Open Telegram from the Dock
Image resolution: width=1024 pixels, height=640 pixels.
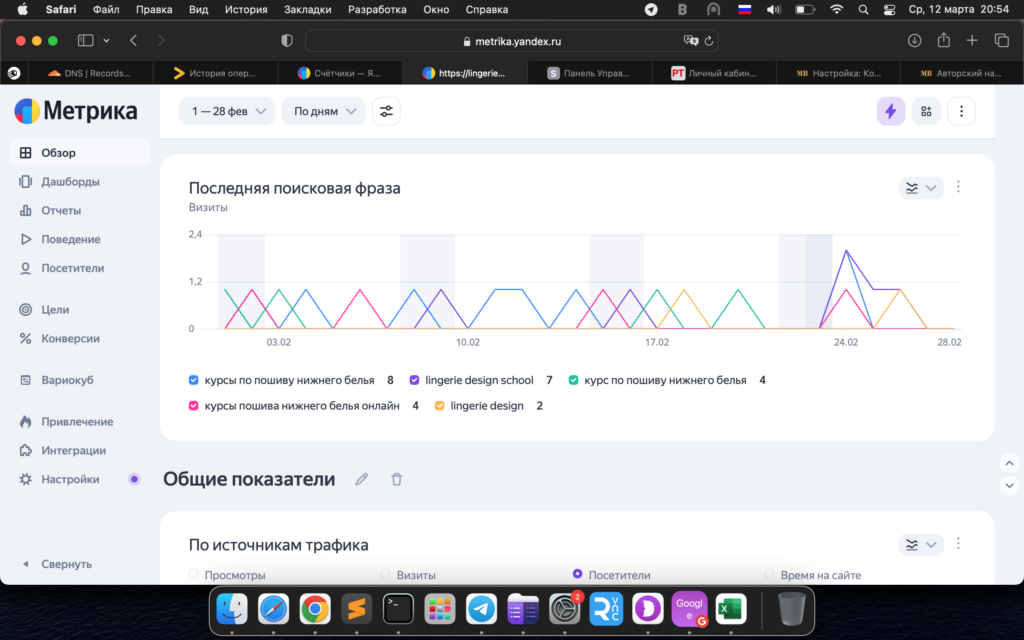tap(481, 609)
